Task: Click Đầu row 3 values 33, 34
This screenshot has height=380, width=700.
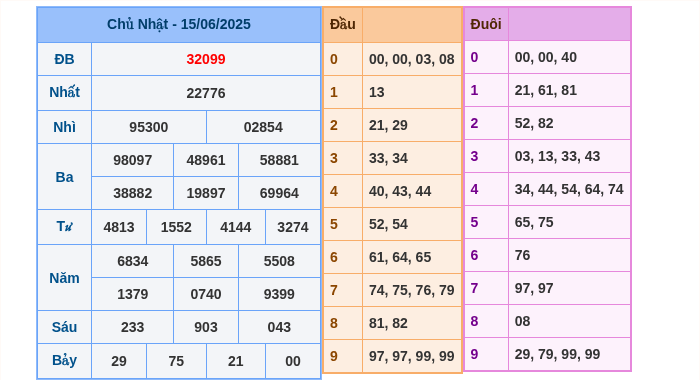Action: [388, 159]
